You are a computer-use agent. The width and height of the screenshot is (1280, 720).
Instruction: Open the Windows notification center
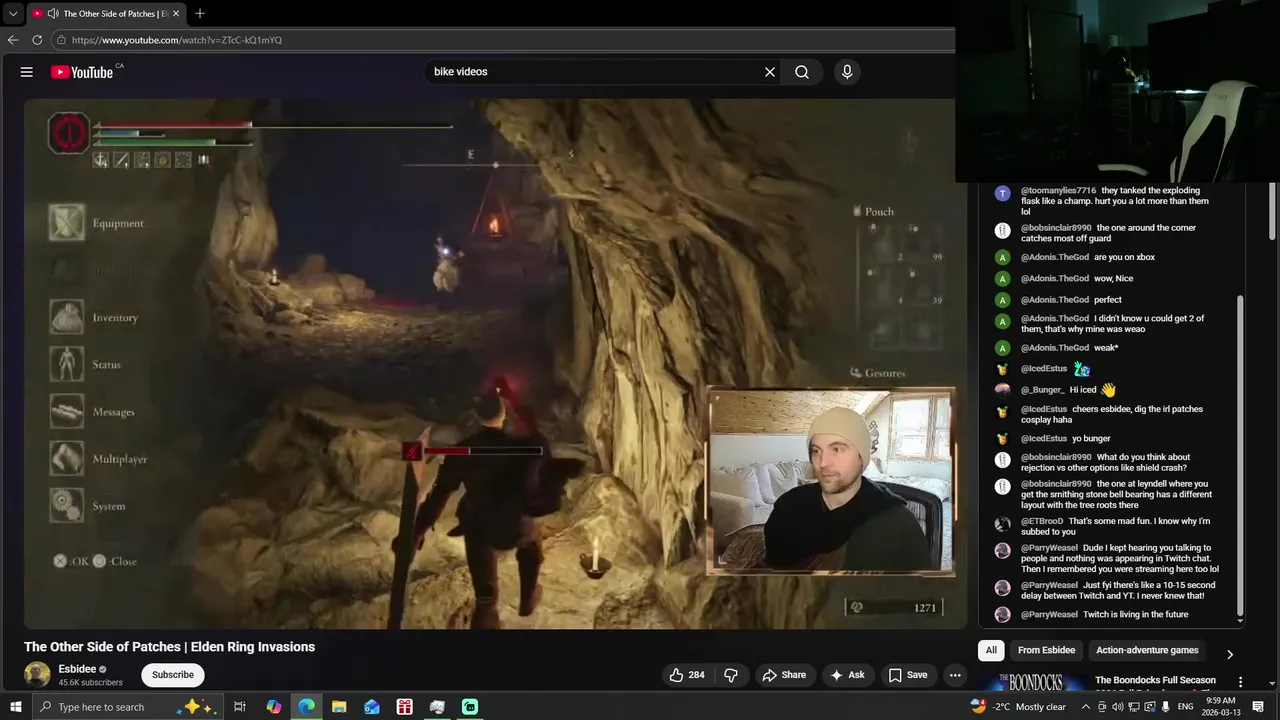tap(1259, 707)
